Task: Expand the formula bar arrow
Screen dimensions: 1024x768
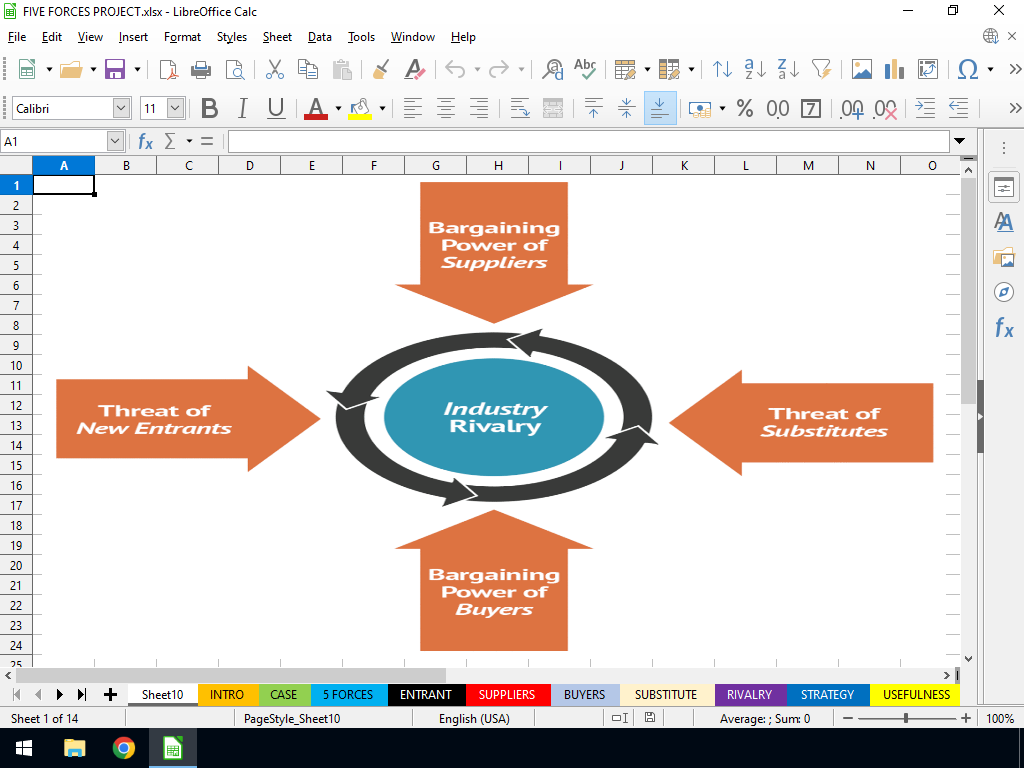Action: (959, 141)
